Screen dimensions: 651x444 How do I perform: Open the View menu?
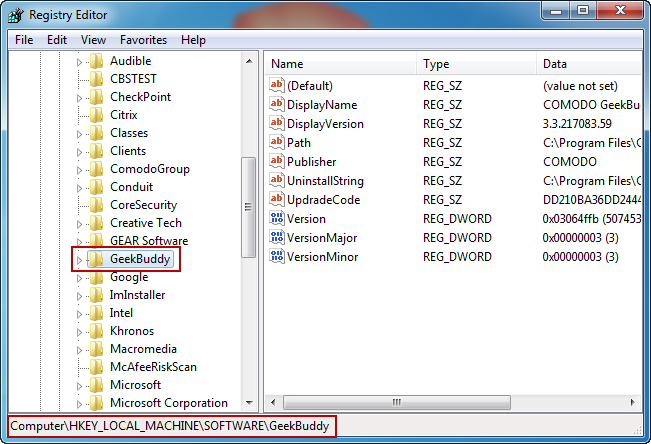coord(93,40)
